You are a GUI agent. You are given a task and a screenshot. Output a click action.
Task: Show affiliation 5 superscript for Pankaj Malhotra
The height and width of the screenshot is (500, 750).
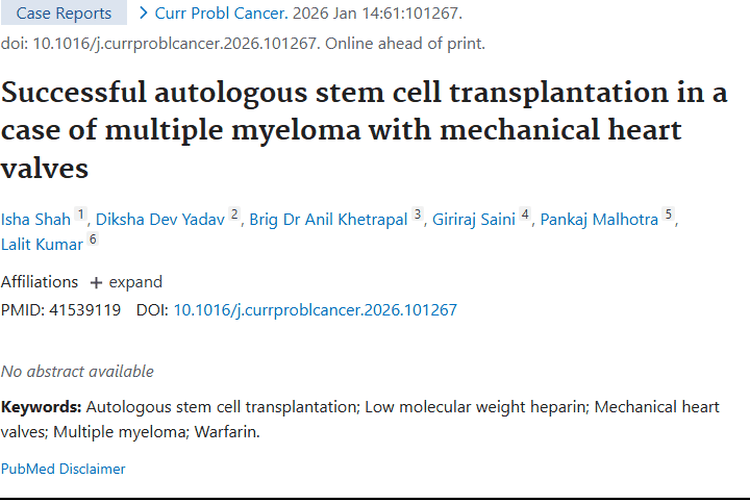[668, 214]
